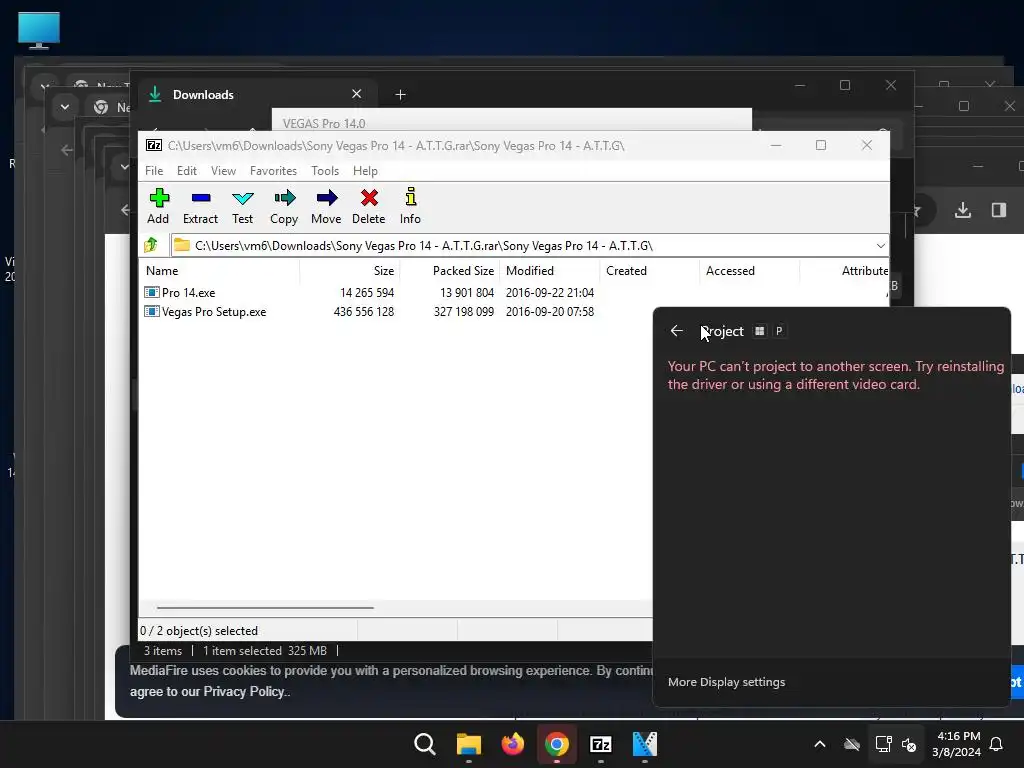Click the desktop monitor icon
This screenshot has width=1024, height=768.
[39, 30]
